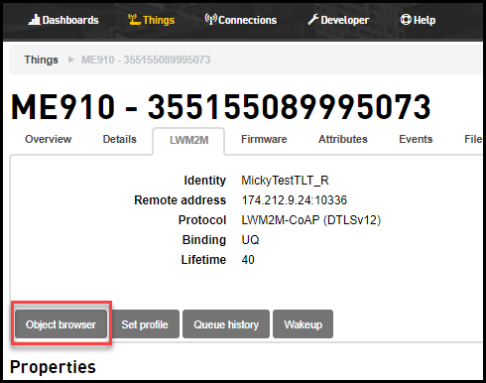
Task: Switch to the Events tab
Action: coord(416,139)
